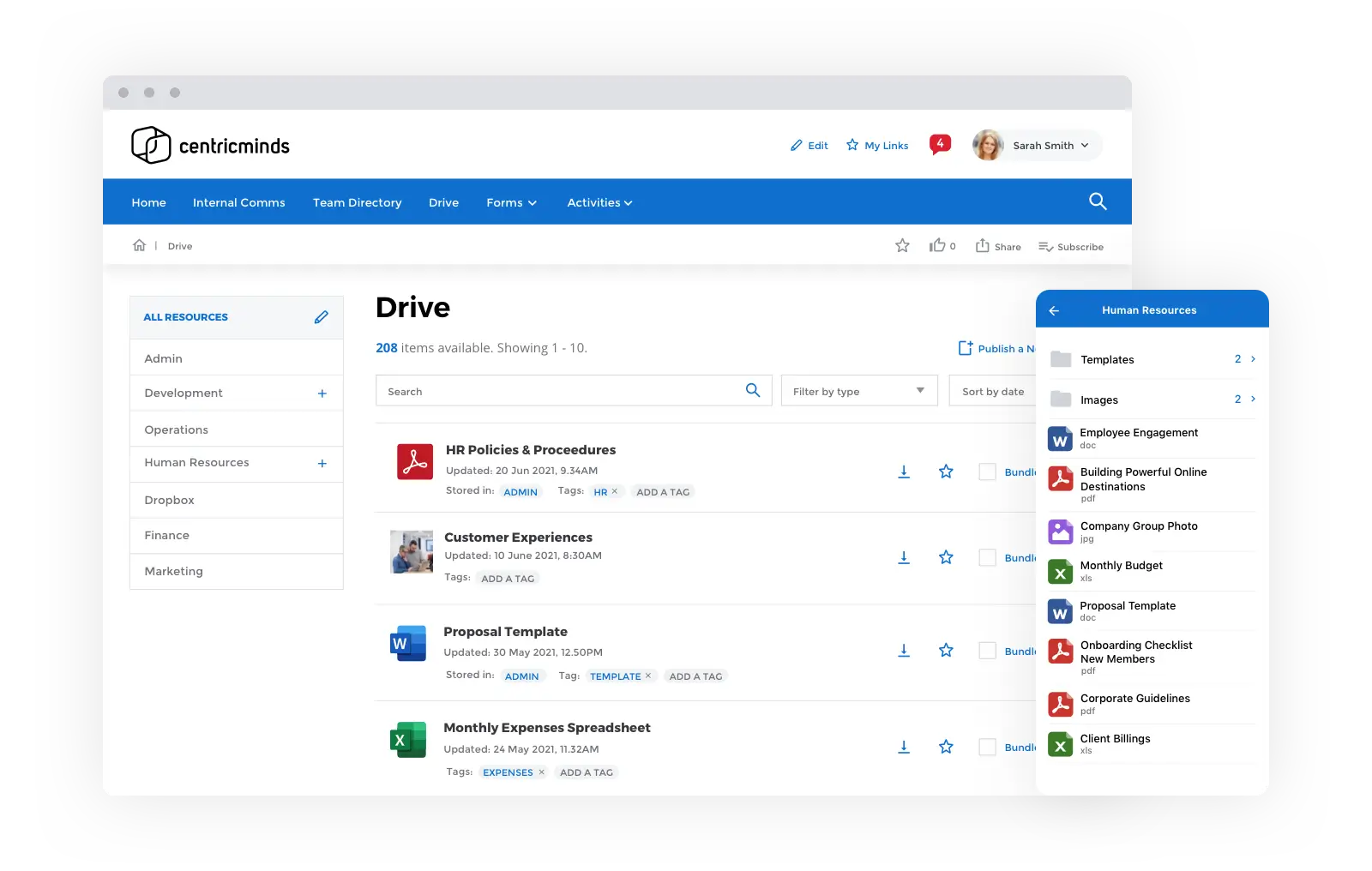Open the Team Directory nav item
Viewport: 1372px width, 871px height.
357,202
